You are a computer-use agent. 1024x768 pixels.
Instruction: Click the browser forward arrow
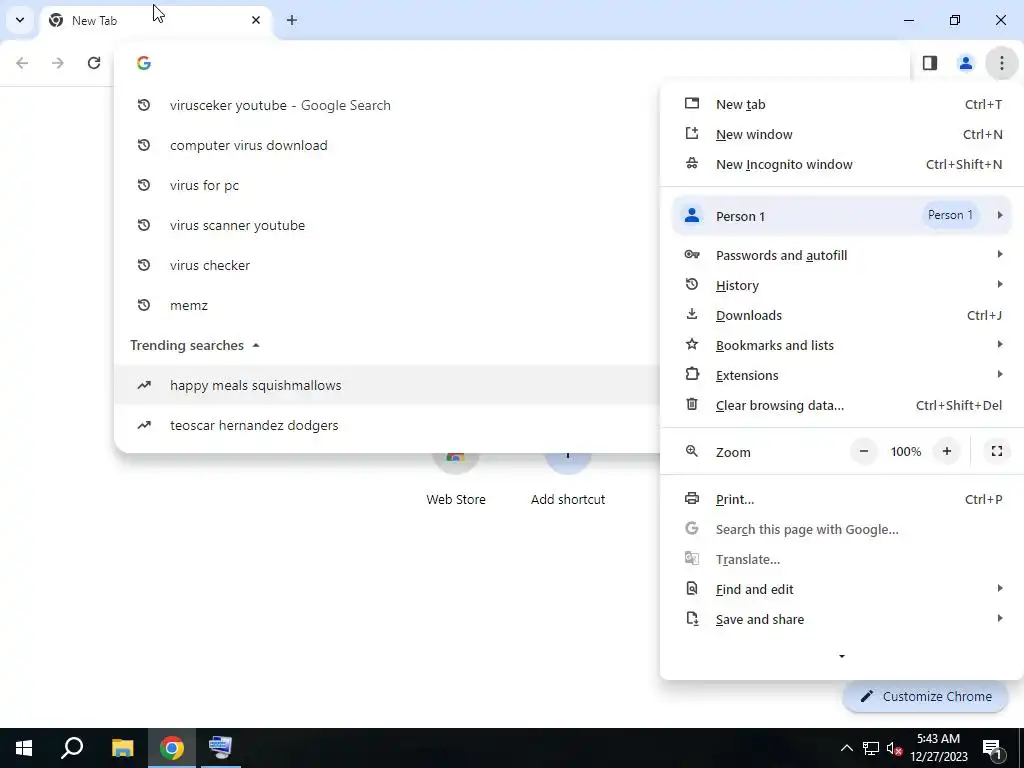58,63
